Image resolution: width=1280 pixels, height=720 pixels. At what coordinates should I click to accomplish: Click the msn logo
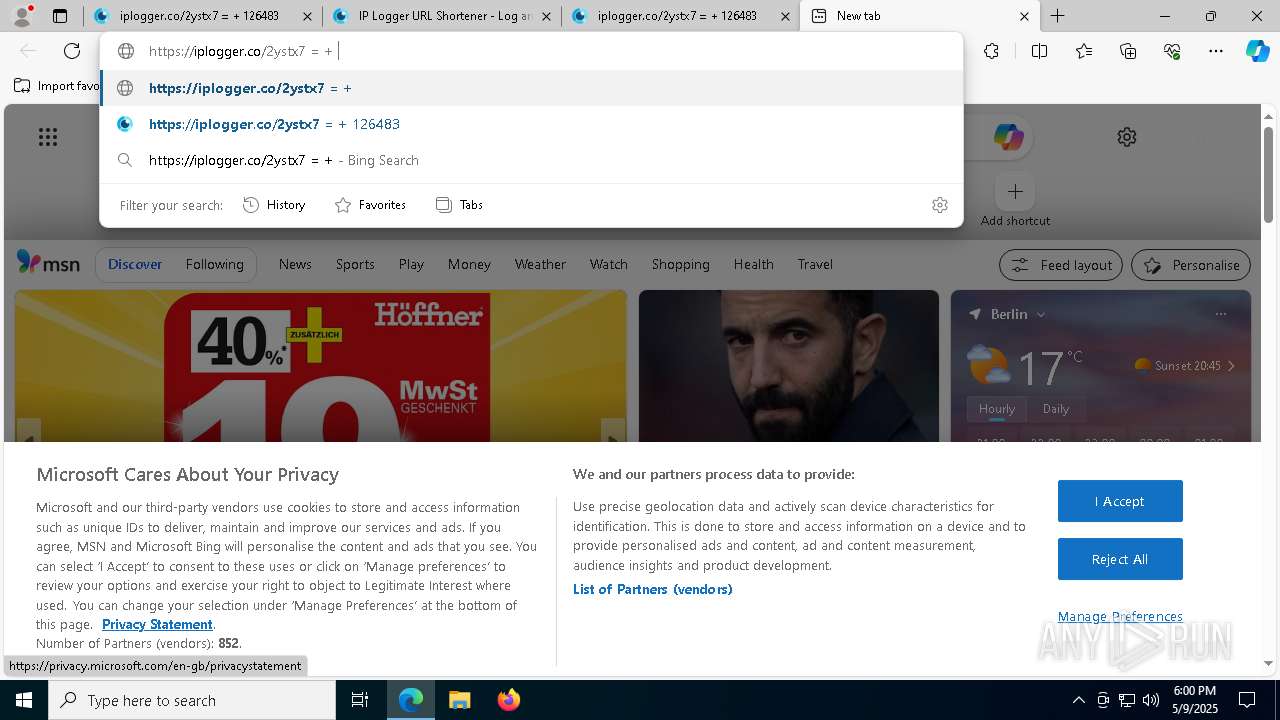coord(48,264)
